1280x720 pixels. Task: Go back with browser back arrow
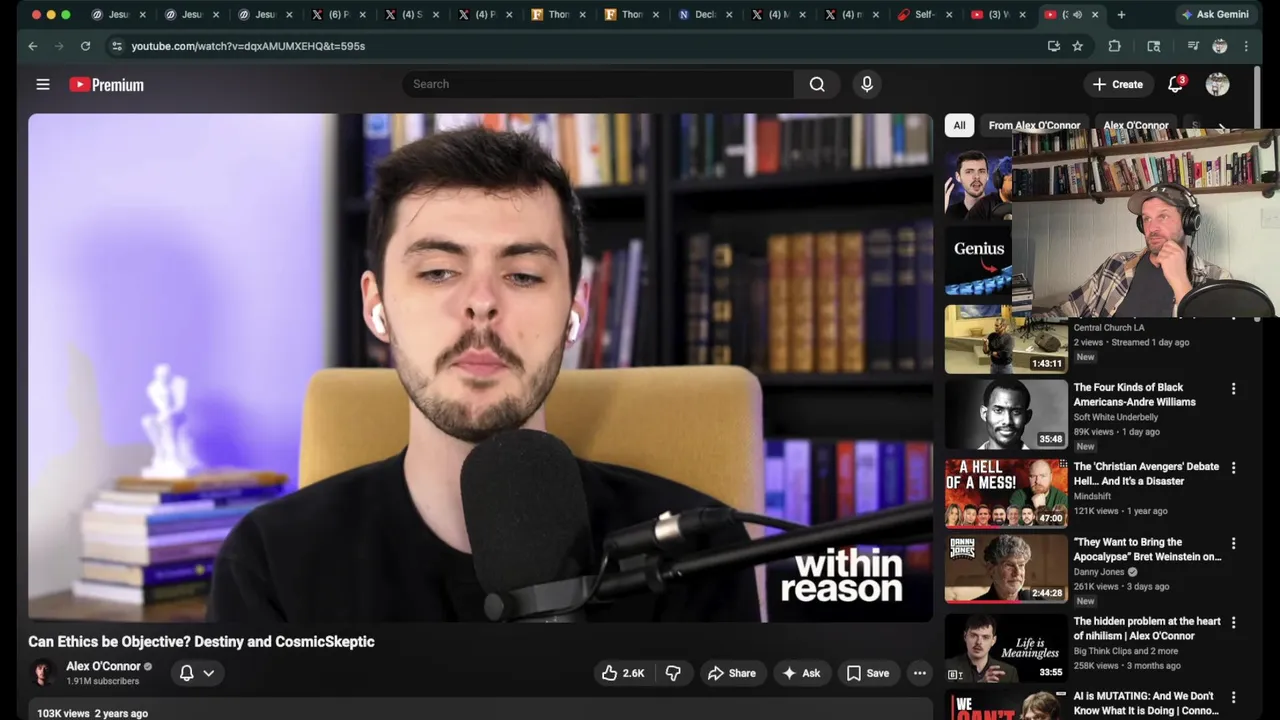(x=33, y=46)
